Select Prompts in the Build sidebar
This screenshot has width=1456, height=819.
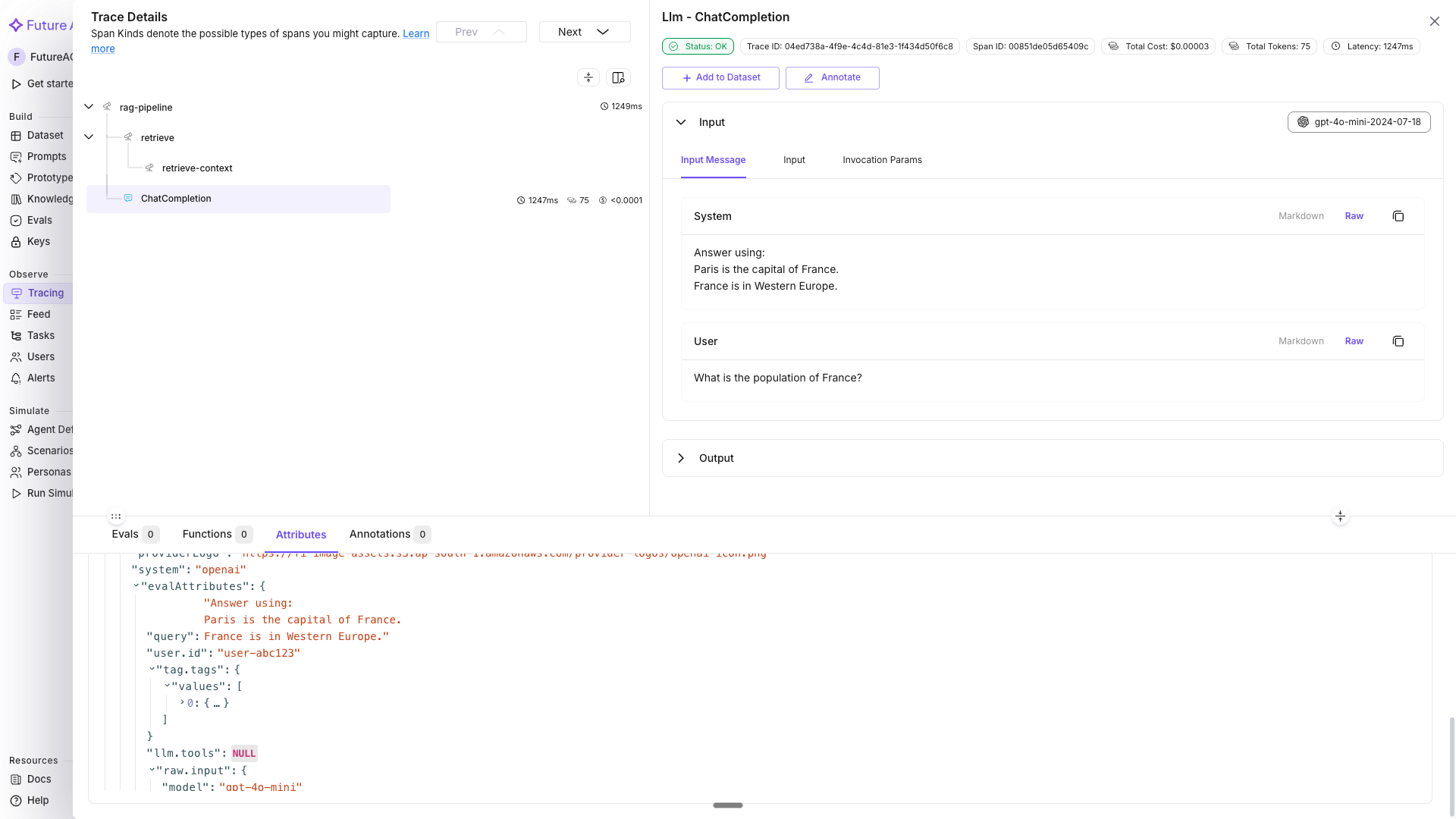[x=46, y=157]
